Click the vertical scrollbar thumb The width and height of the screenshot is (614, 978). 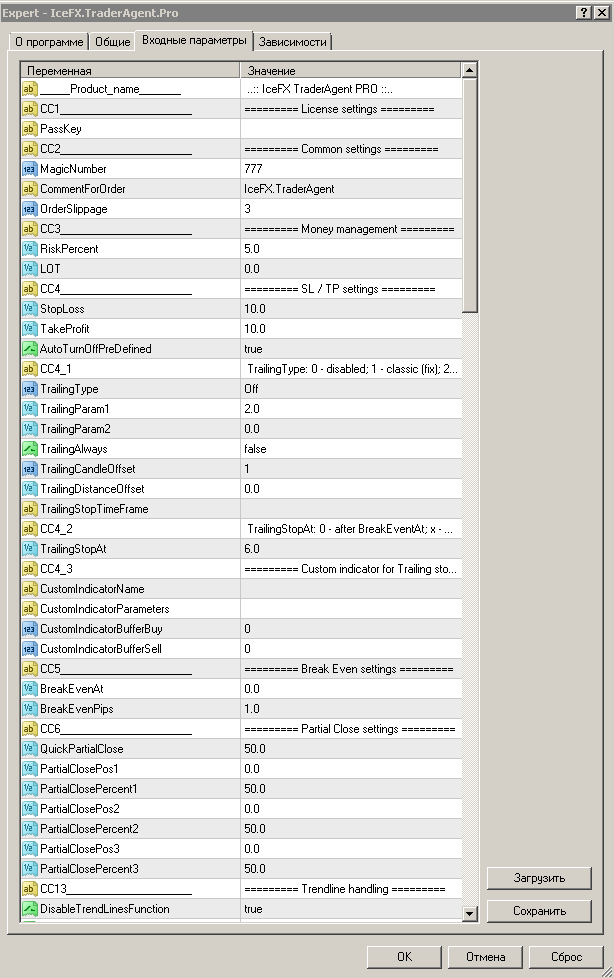[470, 195]
